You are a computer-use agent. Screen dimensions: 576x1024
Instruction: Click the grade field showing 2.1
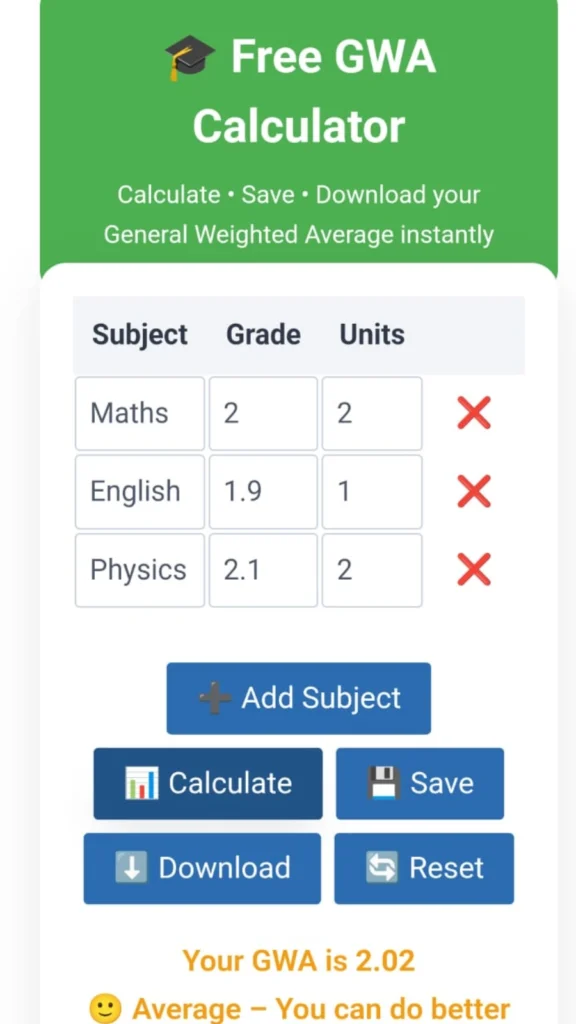pyautogui.click(x=263, y=570)
